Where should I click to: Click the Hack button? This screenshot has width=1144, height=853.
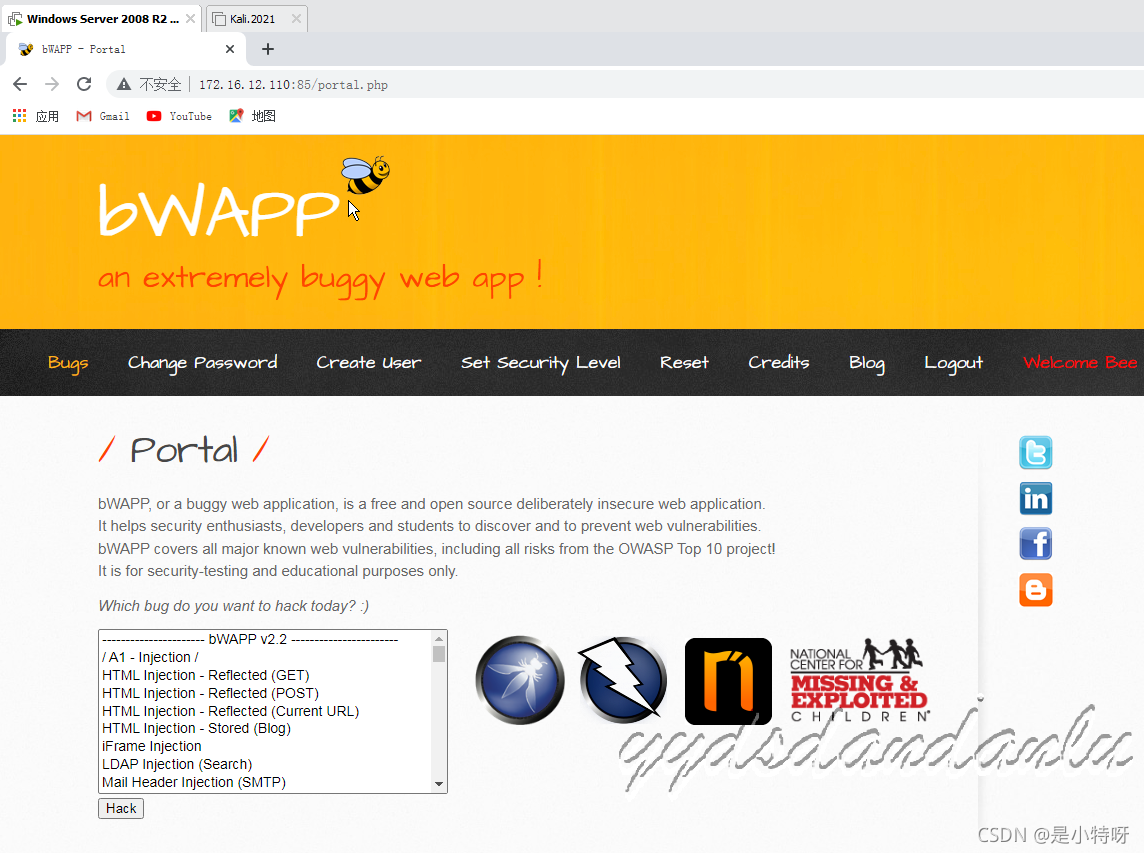point(121,808)
